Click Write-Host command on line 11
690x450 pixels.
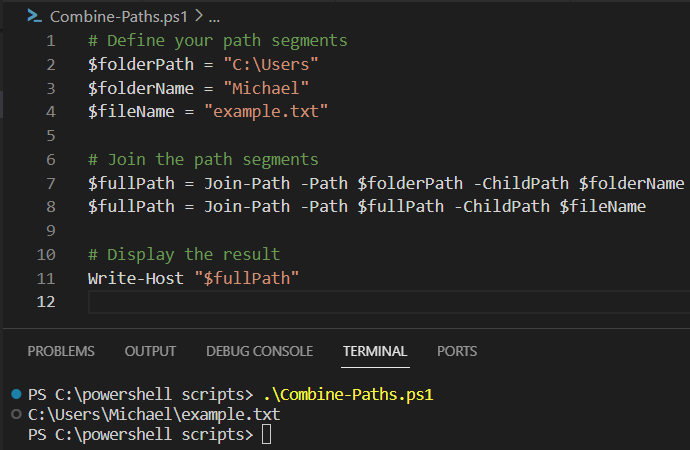(136, 278)
